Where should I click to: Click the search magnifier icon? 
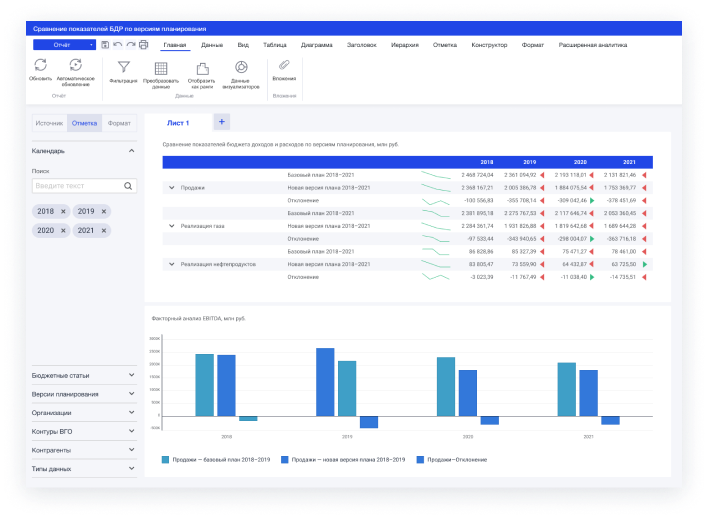point(128,186)
